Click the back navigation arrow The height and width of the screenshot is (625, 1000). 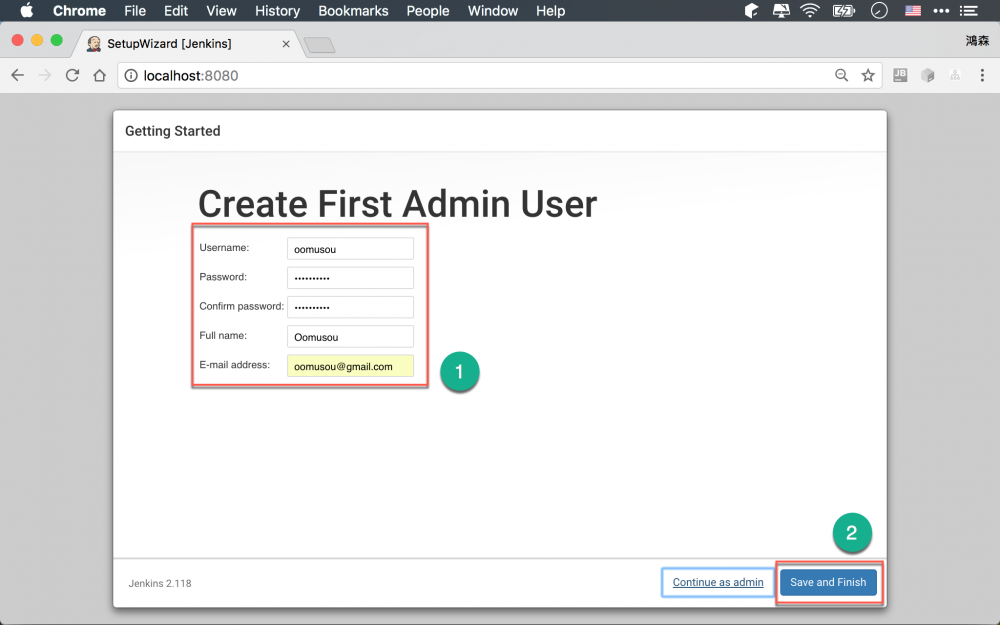(17, 75)
